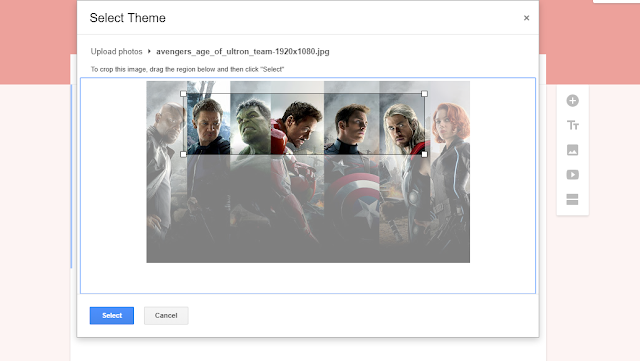Image resolution: width=640 pixels, height=361 pixels.
Task: Click top-left crop handle
Action: click(183, 94)
